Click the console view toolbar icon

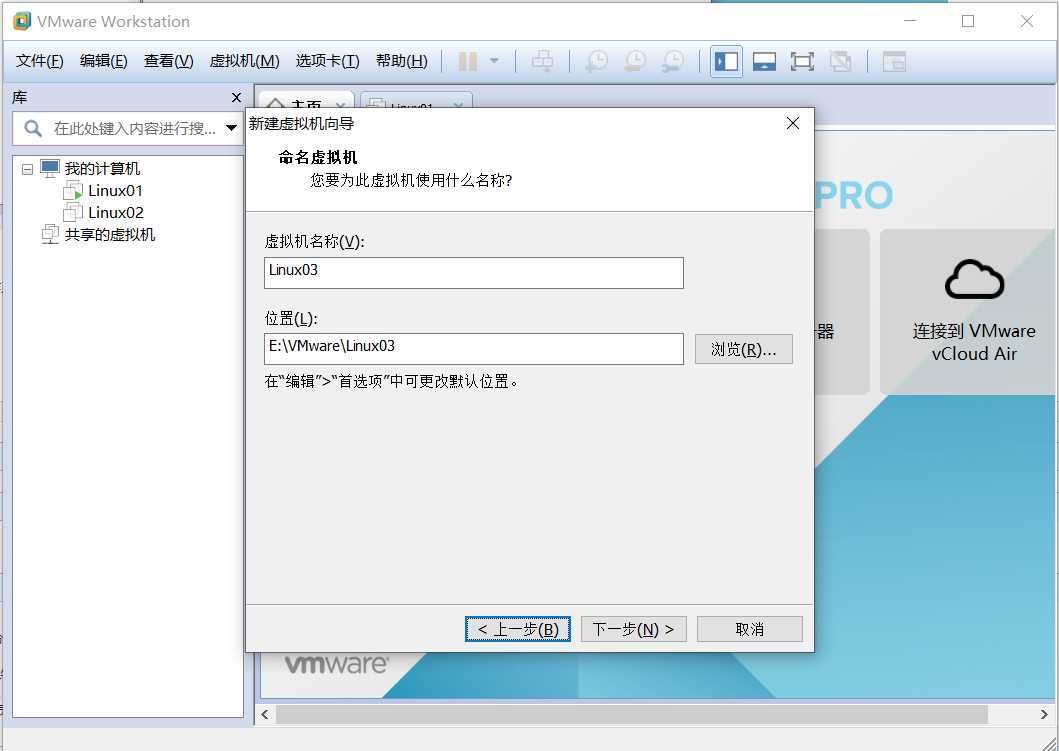894,61
